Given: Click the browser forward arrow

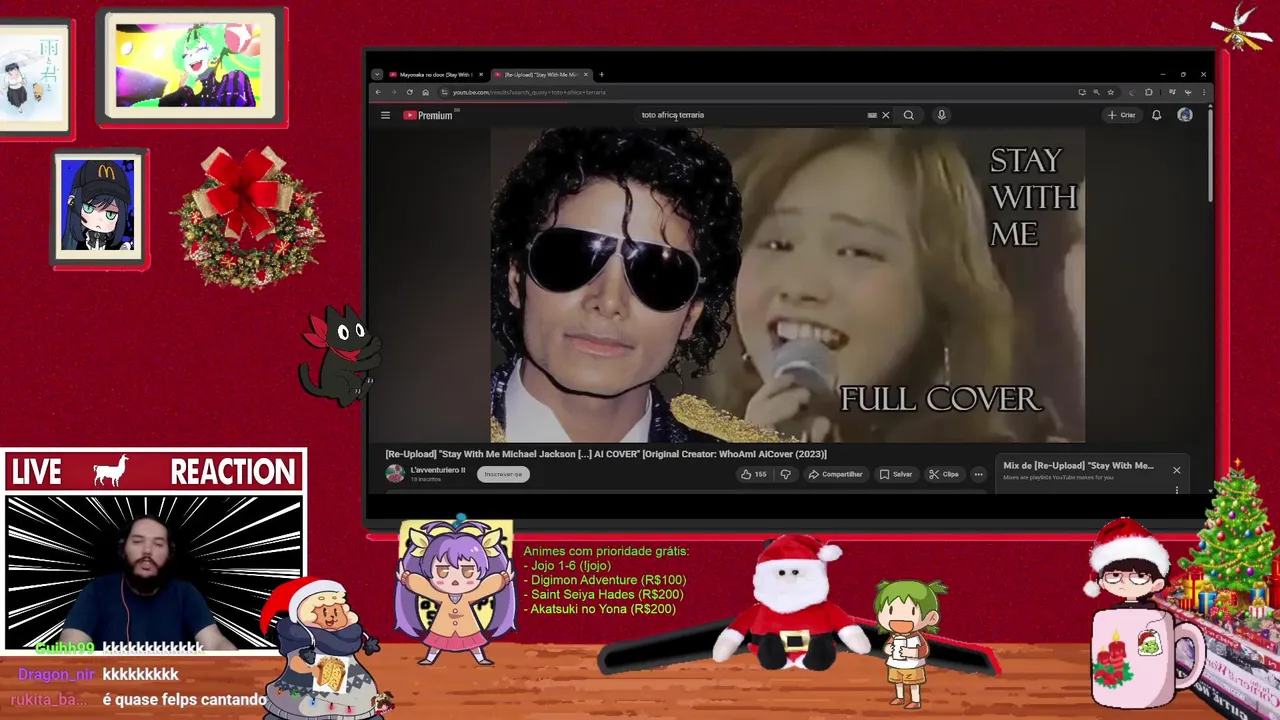Looking at the screenshot, I should click(393, 92).
